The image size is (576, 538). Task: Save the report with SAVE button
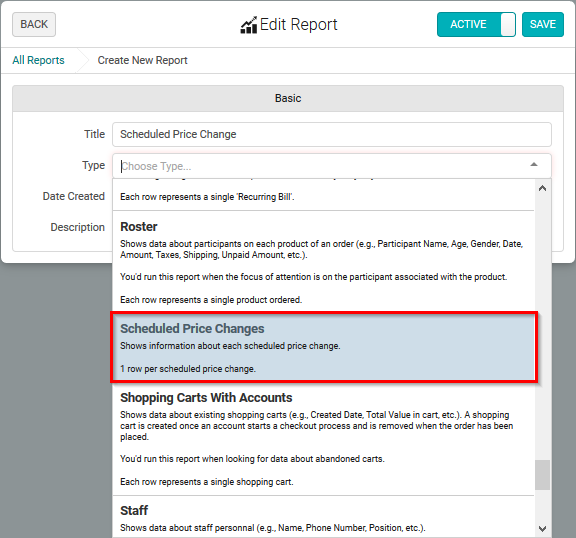(x=543, y=24)
